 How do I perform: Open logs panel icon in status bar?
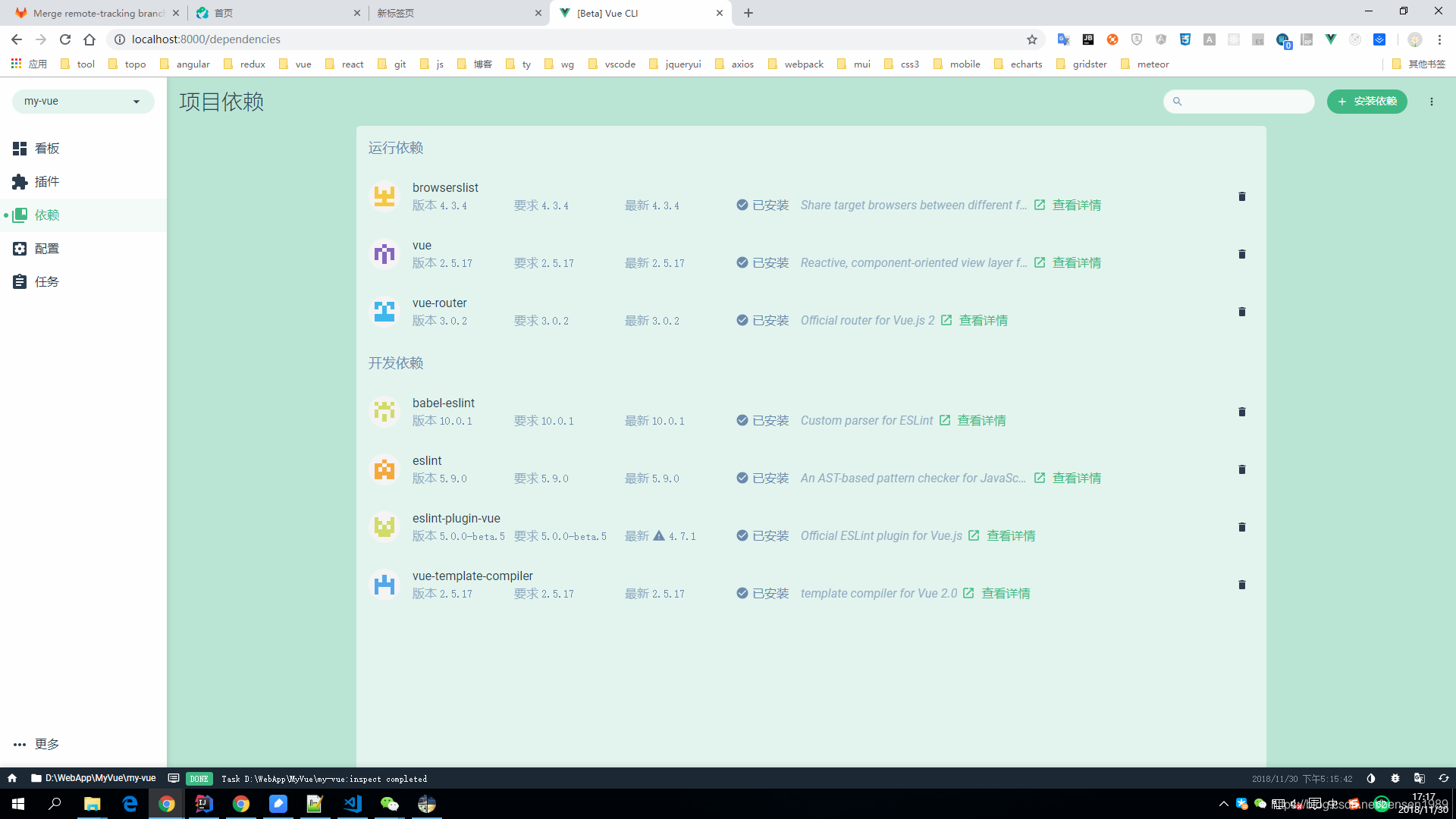point(174,778)
